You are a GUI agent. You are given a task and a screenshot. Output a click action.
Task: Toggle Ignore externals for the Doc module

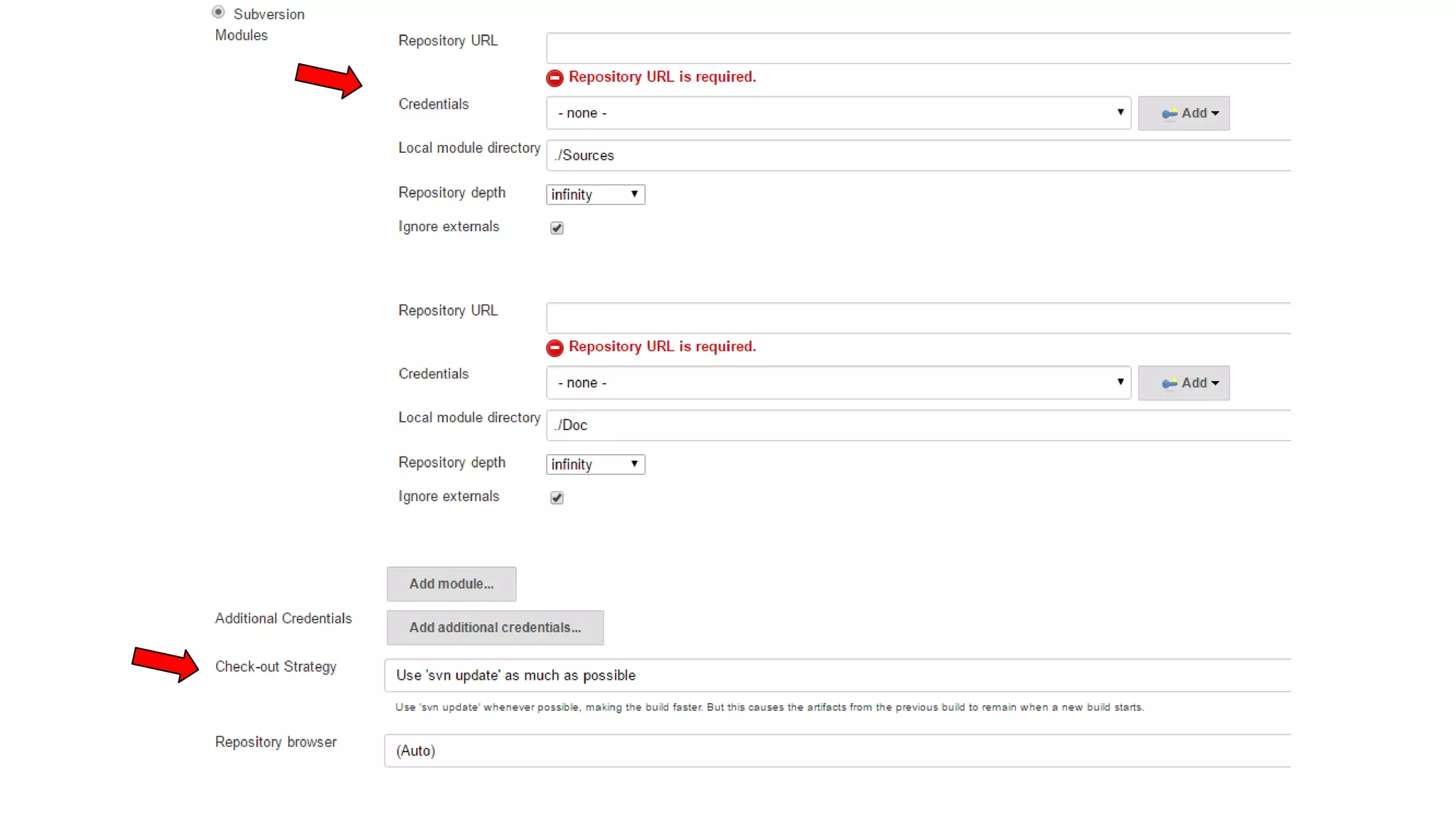(557, 498)
